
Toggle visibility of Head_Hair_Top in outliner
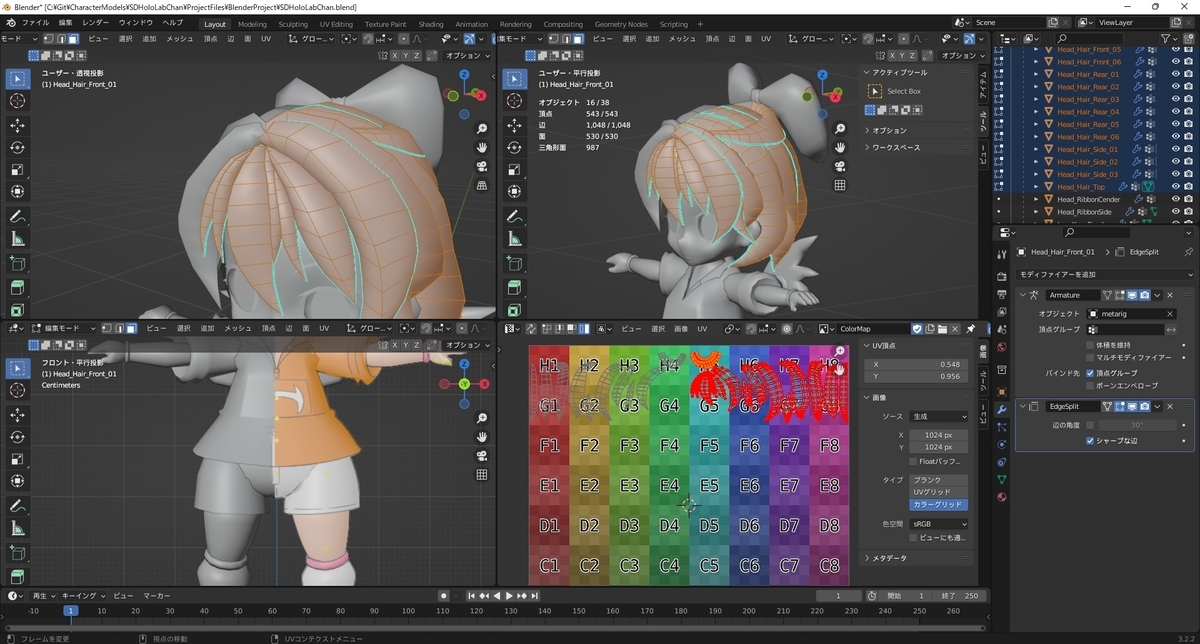click(x=1176, y=186)
